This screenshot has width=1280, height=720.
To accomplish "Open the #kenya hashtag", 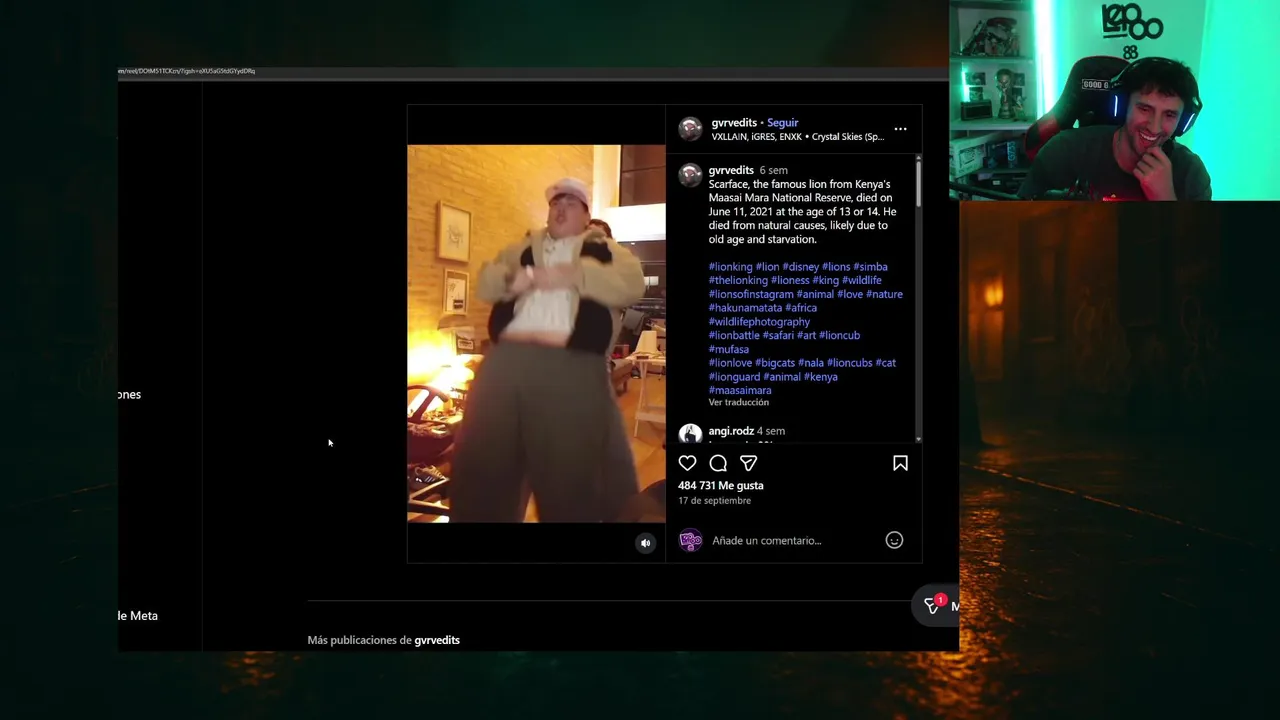I will pos(821,377).
